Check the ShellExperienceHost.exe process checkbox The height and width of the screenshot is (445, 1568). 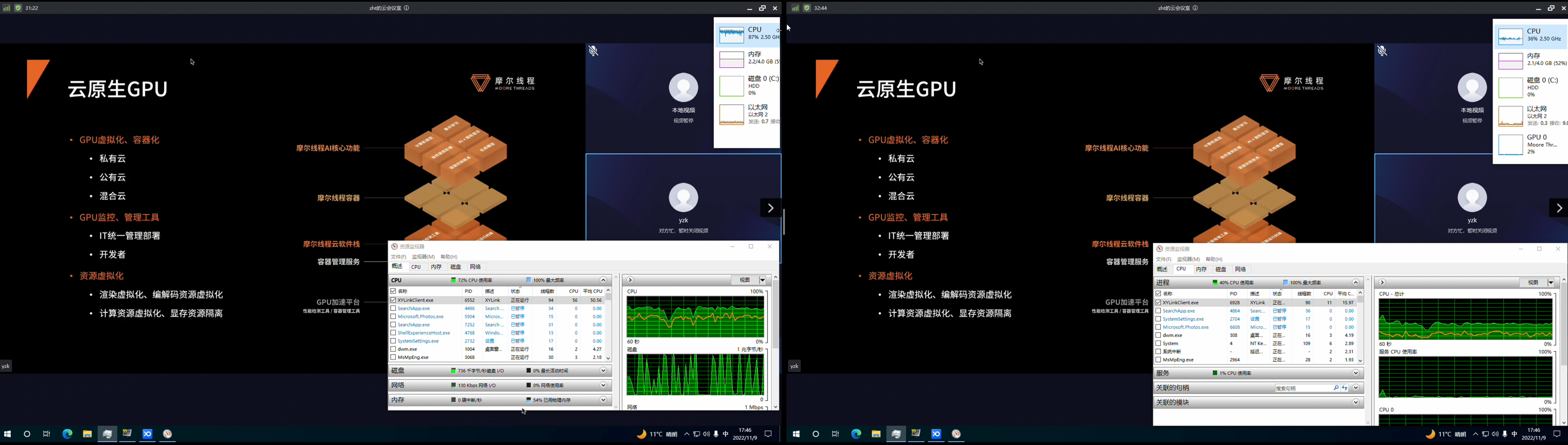[x=393, y=333]
